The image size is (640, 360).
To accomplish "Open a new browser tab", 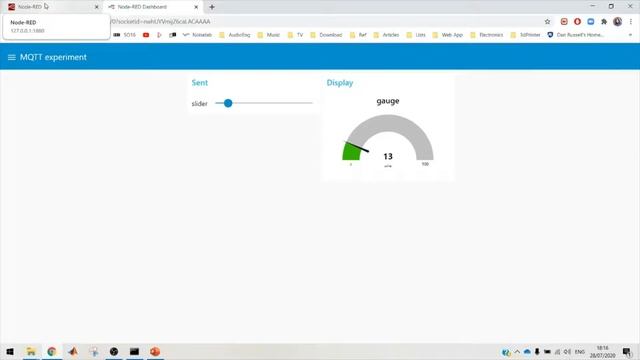I will [212, 7].
